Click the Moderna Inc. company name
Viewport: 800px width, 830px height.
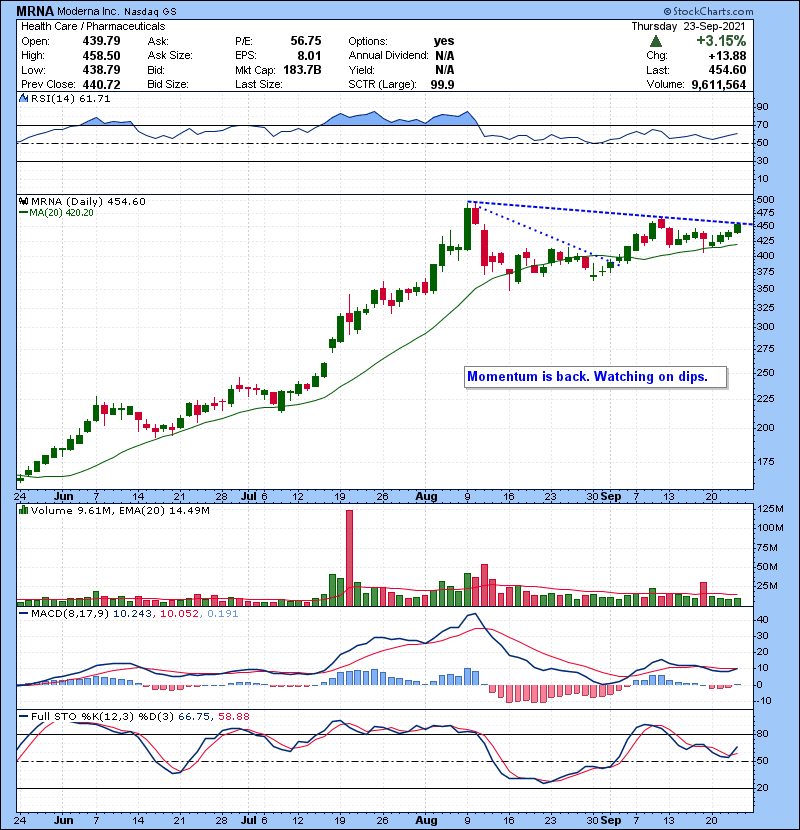click(88, 11)
